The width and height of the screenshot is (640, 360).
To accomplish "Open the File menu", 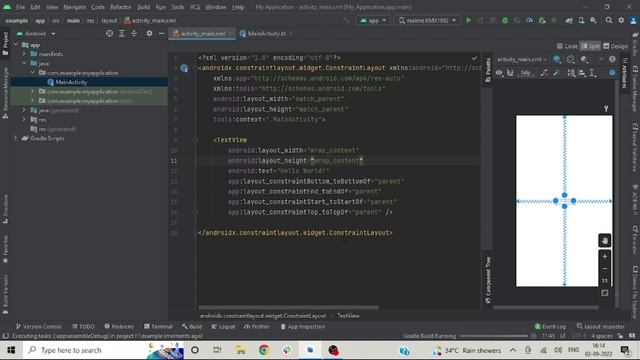I will click(20, 7).
